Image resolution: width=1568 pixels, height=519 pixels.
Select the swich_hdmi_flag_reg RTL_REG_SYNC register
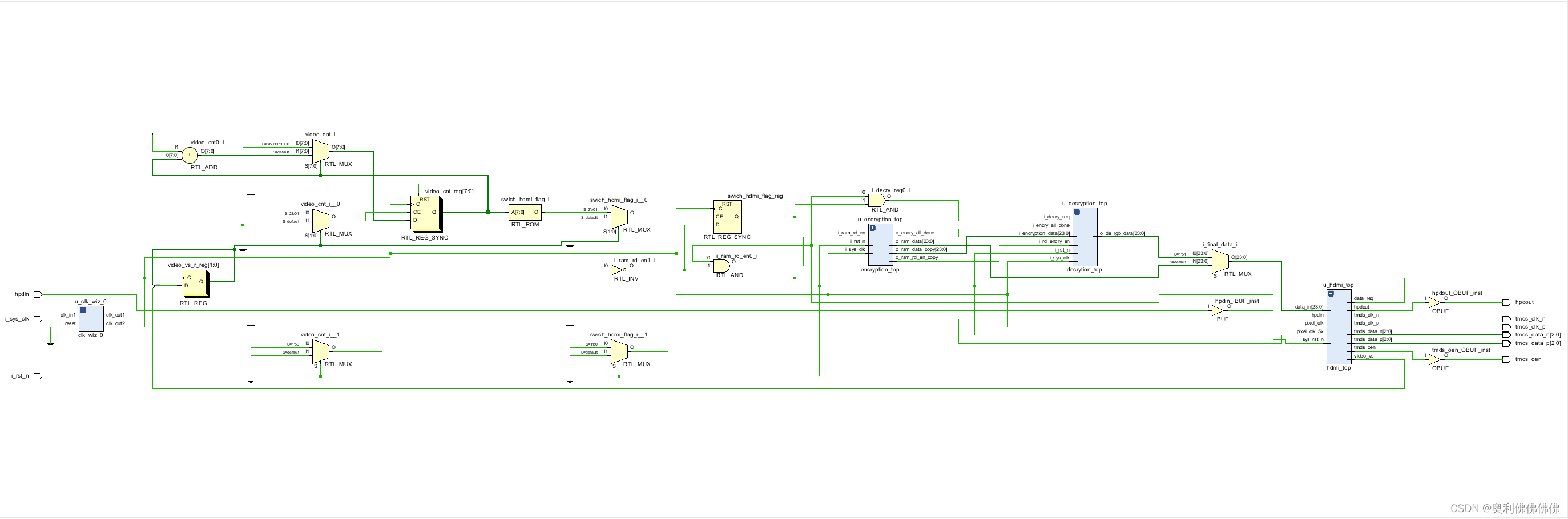pyautogui.click(x=727, y=217)
